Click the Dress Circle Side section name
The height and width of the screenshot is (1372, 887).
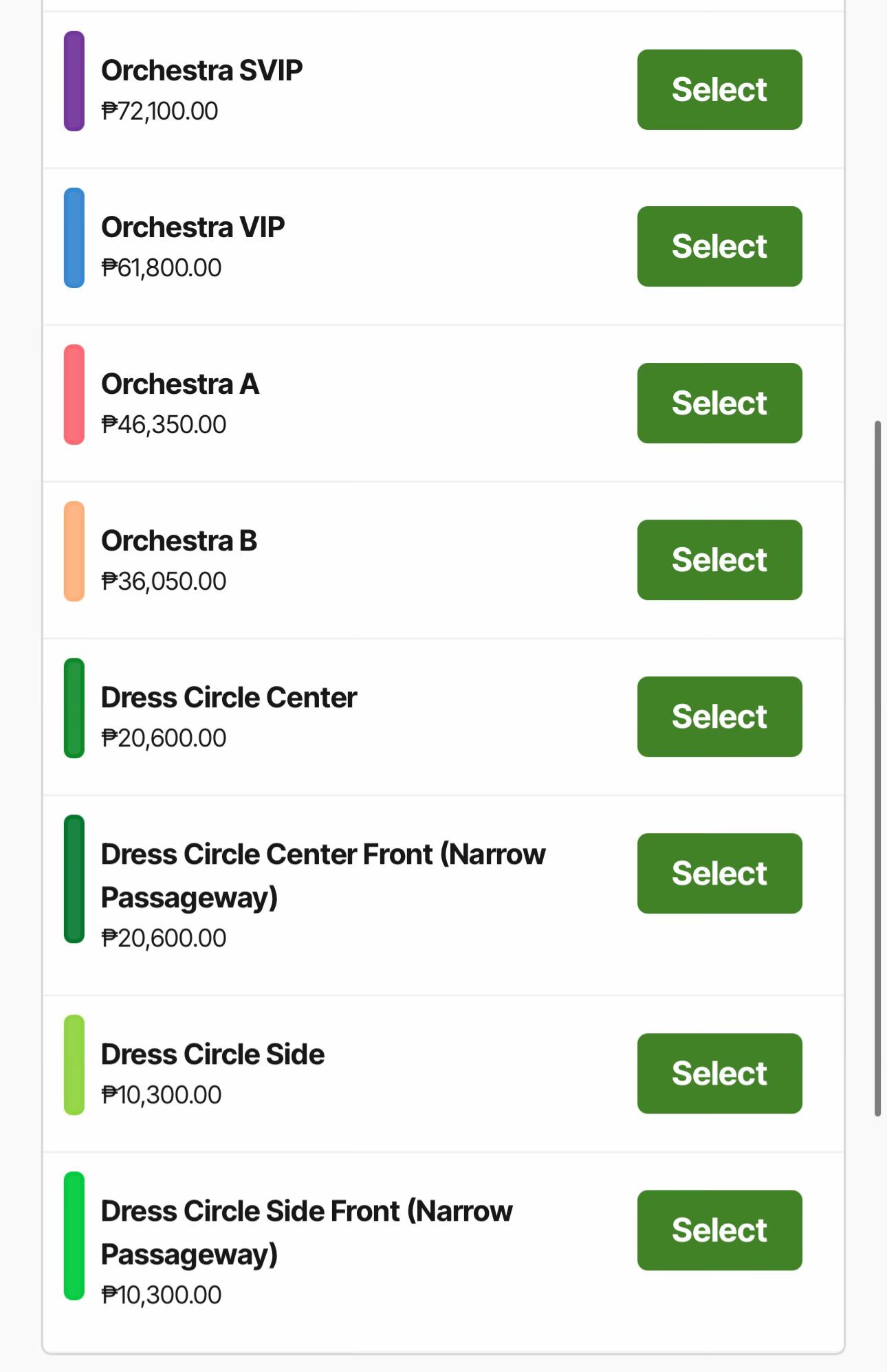click(x=212, y=1054)
